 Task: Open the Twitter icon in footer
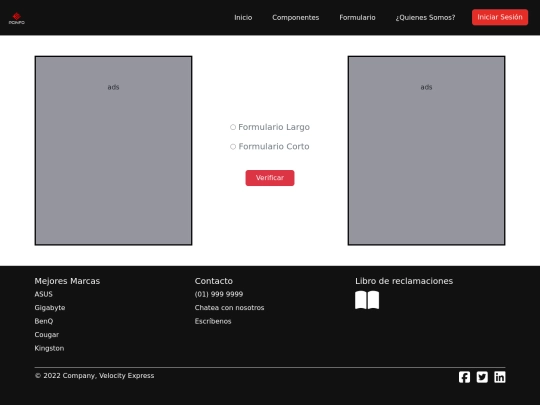tap(482, 377)
